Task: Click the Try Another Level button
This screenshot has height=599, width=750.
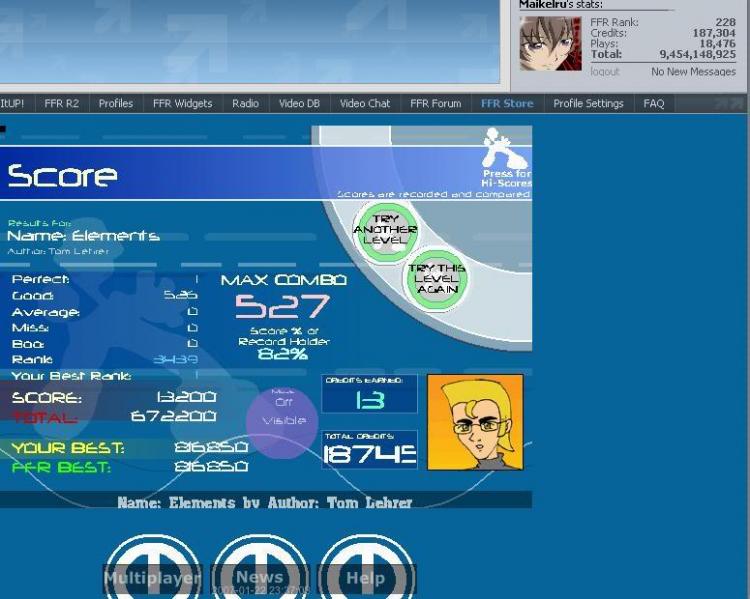Action: click(x=386, y=231)
